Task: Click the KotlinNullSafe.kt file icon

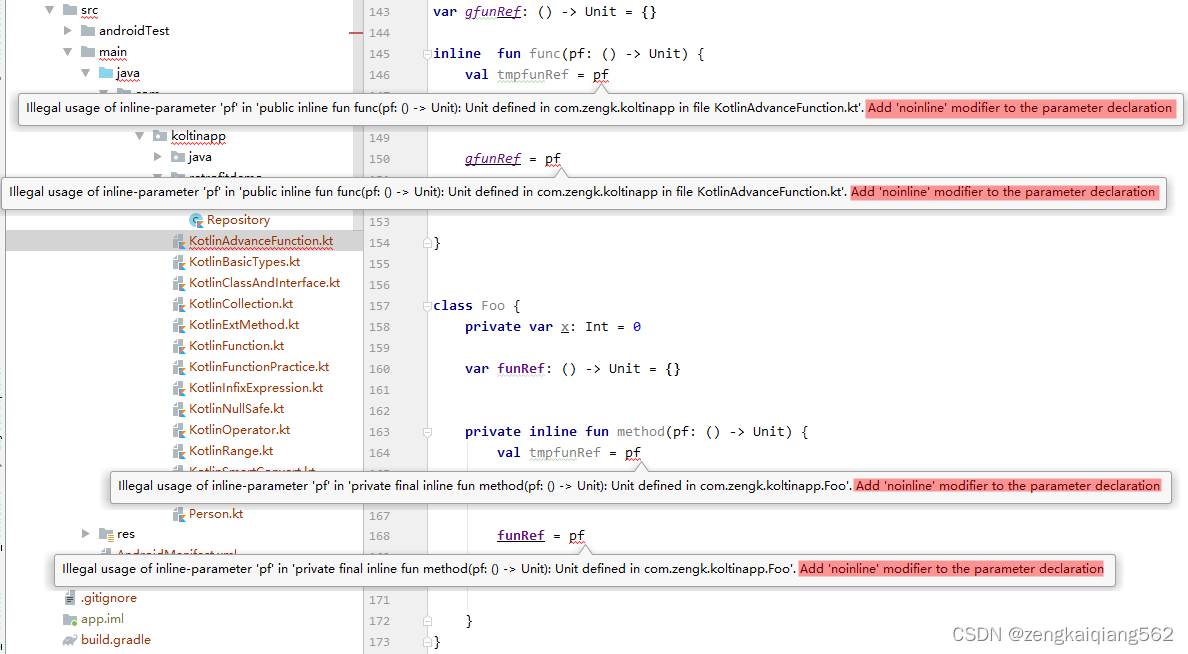Action: point(179,409)
